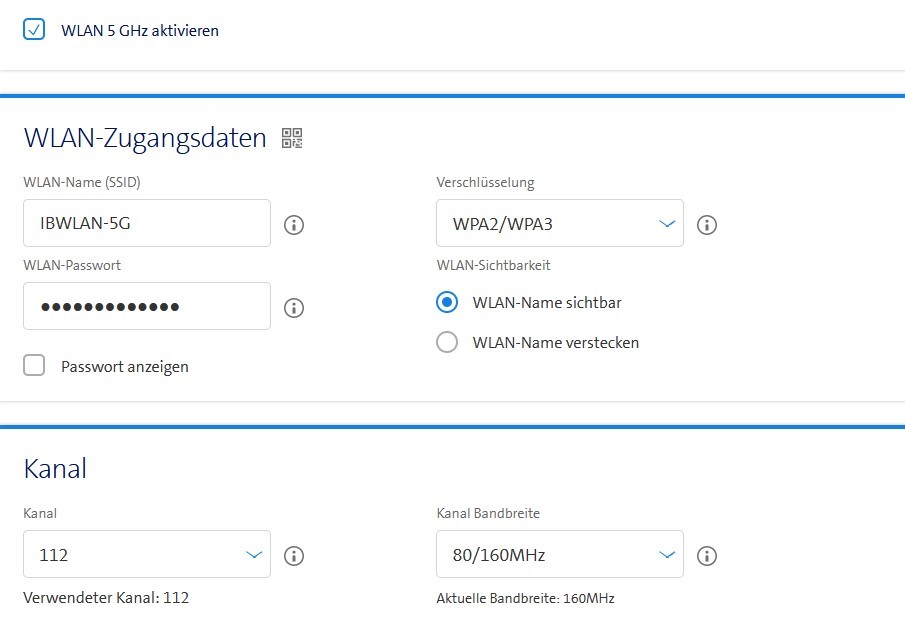Open the Kanal Bandbreite dropdown
Screen dimensions: 905x628
(559, 555)
